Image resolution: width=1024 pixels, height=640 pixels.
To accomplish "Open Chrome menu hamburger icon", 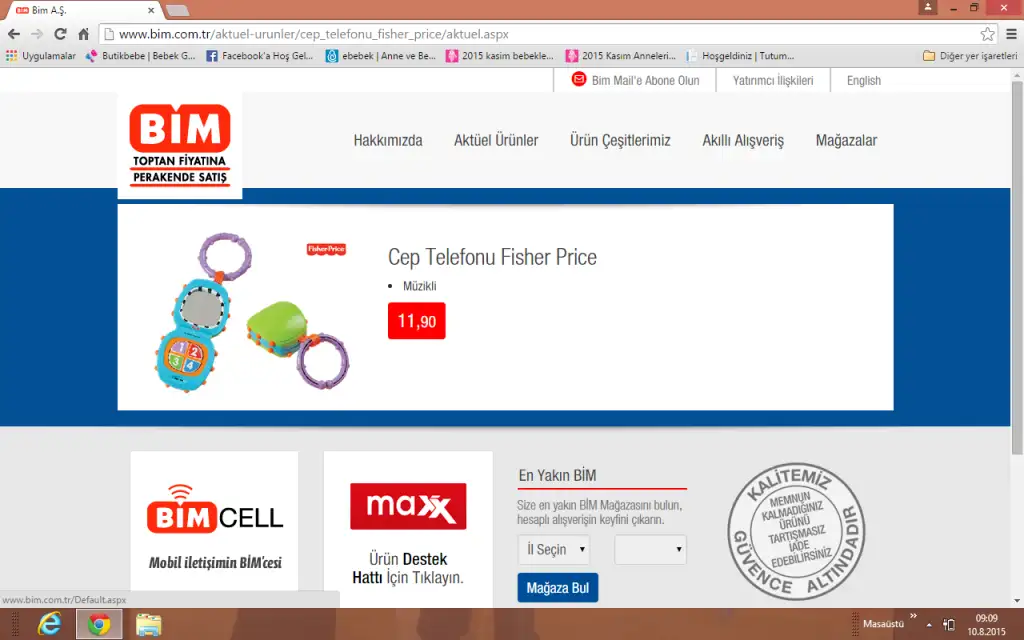I will pos(1011,34).
